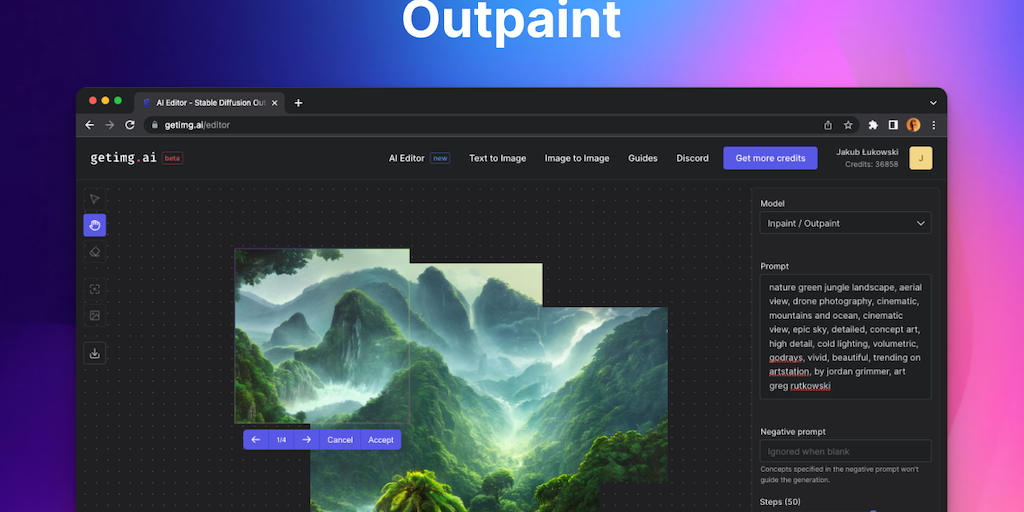This screenshot has width=1024, height=512.
Task: Open a new browser tab
Action: (298, 103)
